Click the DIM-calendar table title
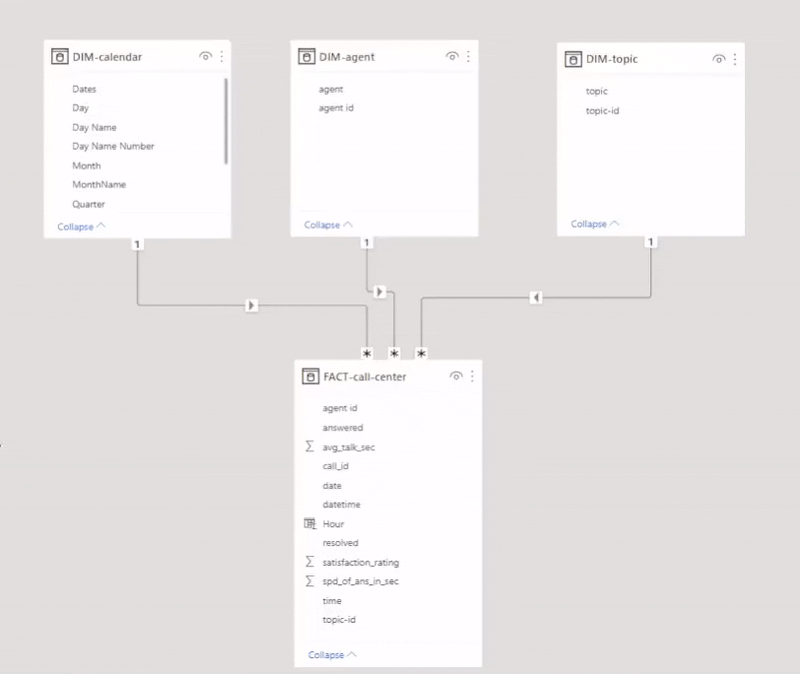800x674 pixels. tap(107, 57)
